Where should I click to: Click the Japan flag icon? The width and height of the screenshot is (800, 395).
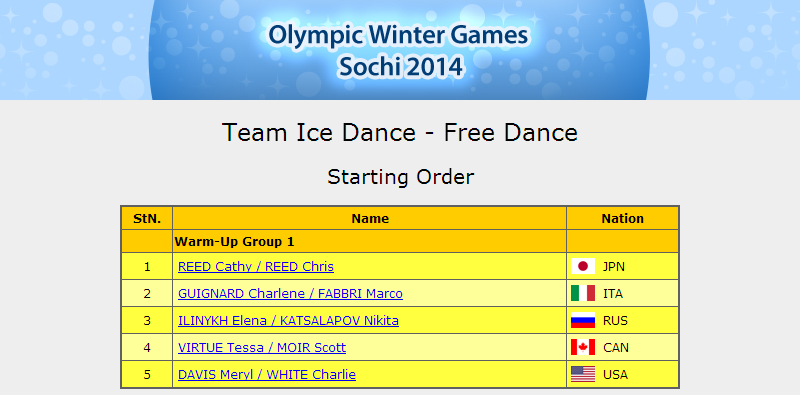pos(583,266)
